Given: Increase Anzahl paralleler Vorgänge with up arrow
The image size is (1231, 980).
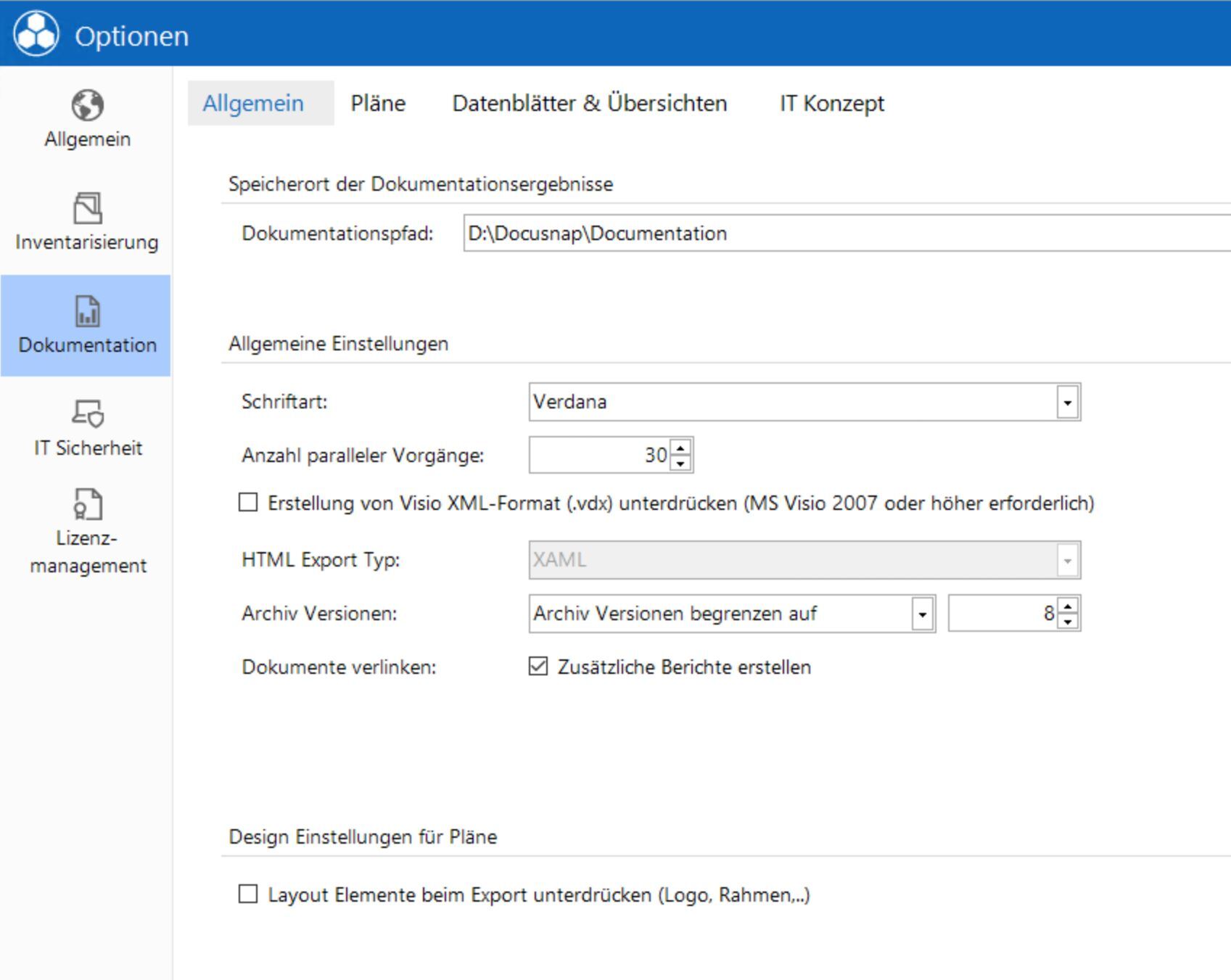Looking at the screenshot, I should point(680,448).
